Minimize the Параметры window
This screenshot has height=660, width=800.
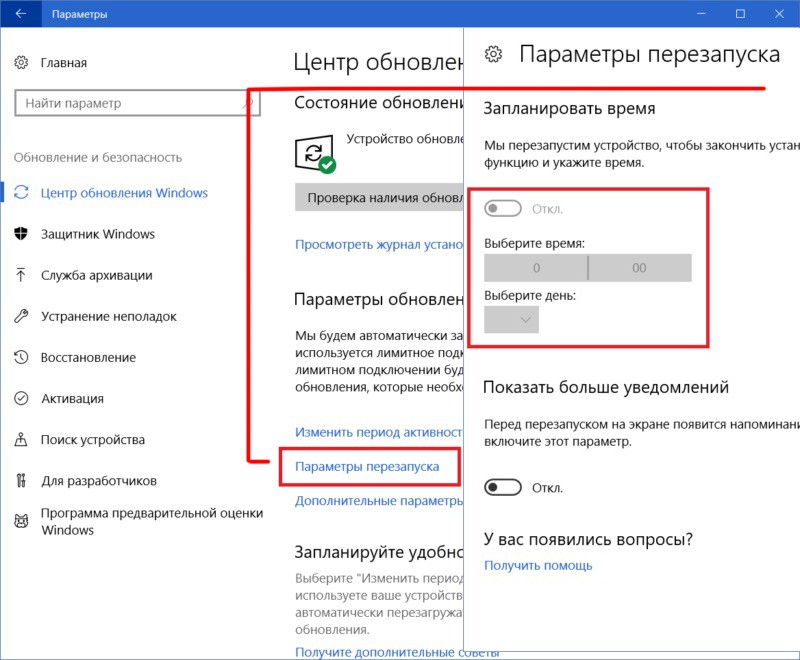coord(702,14)
